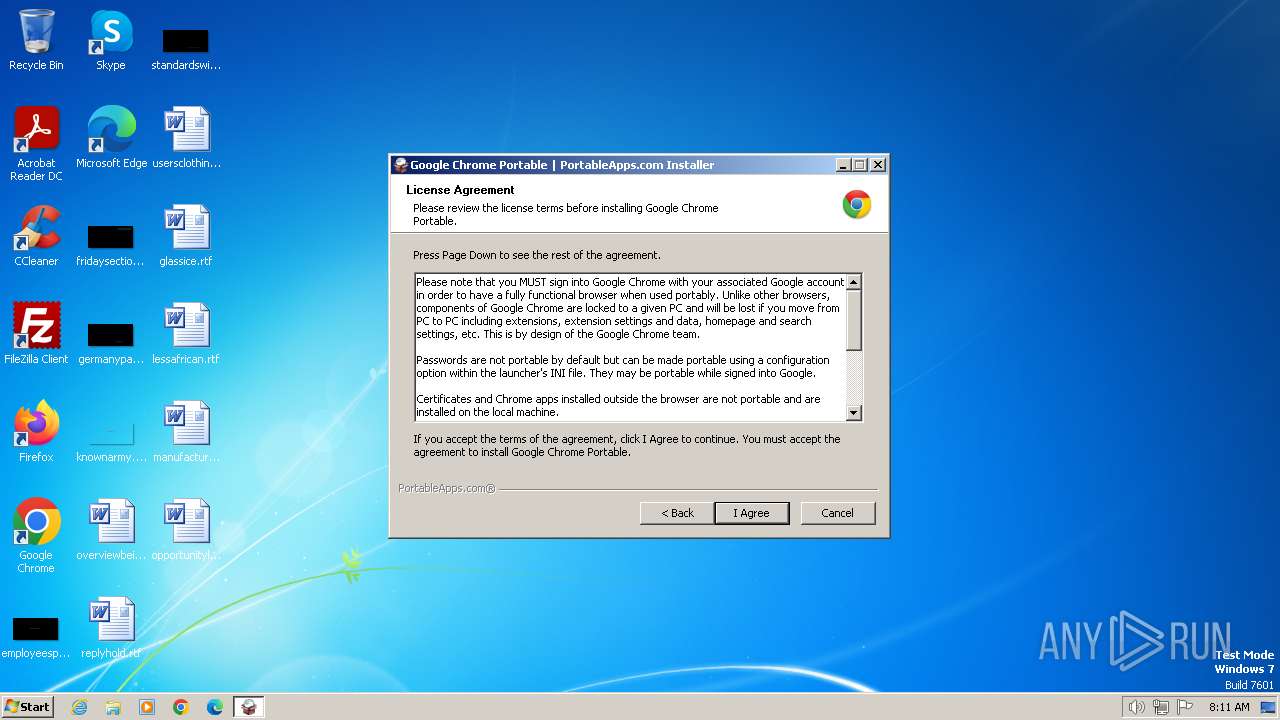Close the installer window
This screenshot has height=720, width=1280.
(x=878, y=165)
